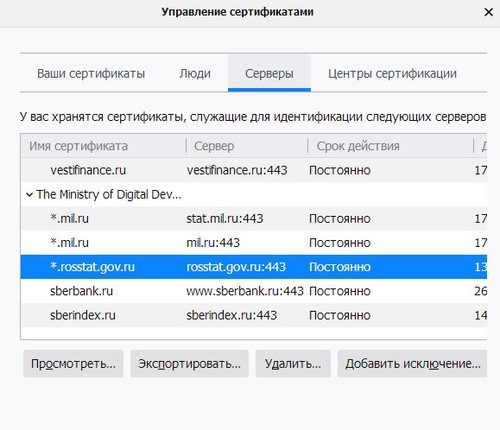Image resolution: width=500 pixels, height=430 pixels.
Task: Open Центры сертификации tab
Action: pyautogui.click(x=392, y=74)
